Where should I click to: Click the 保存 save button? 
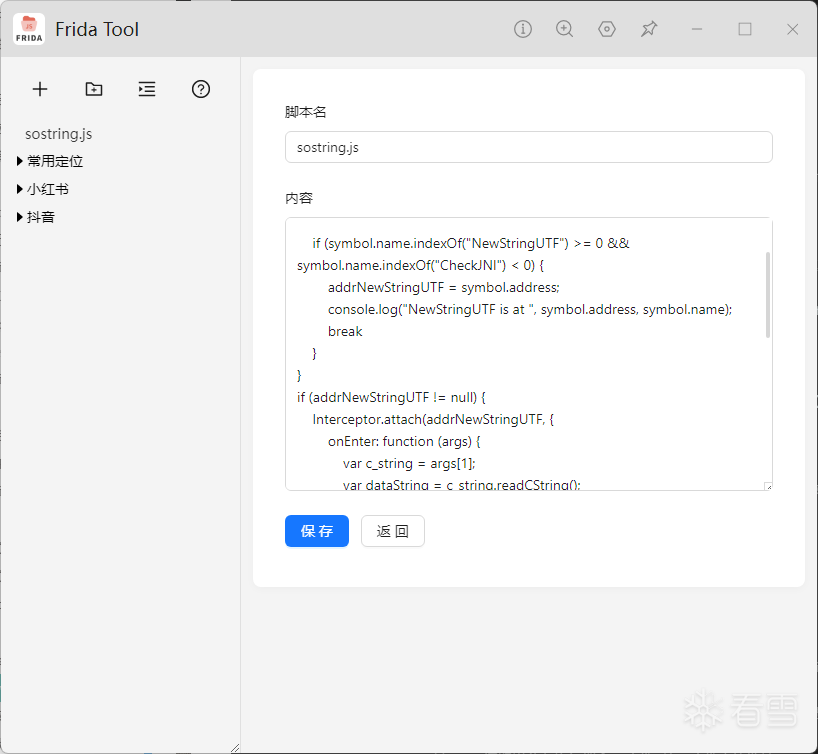[x=317, y=531]
